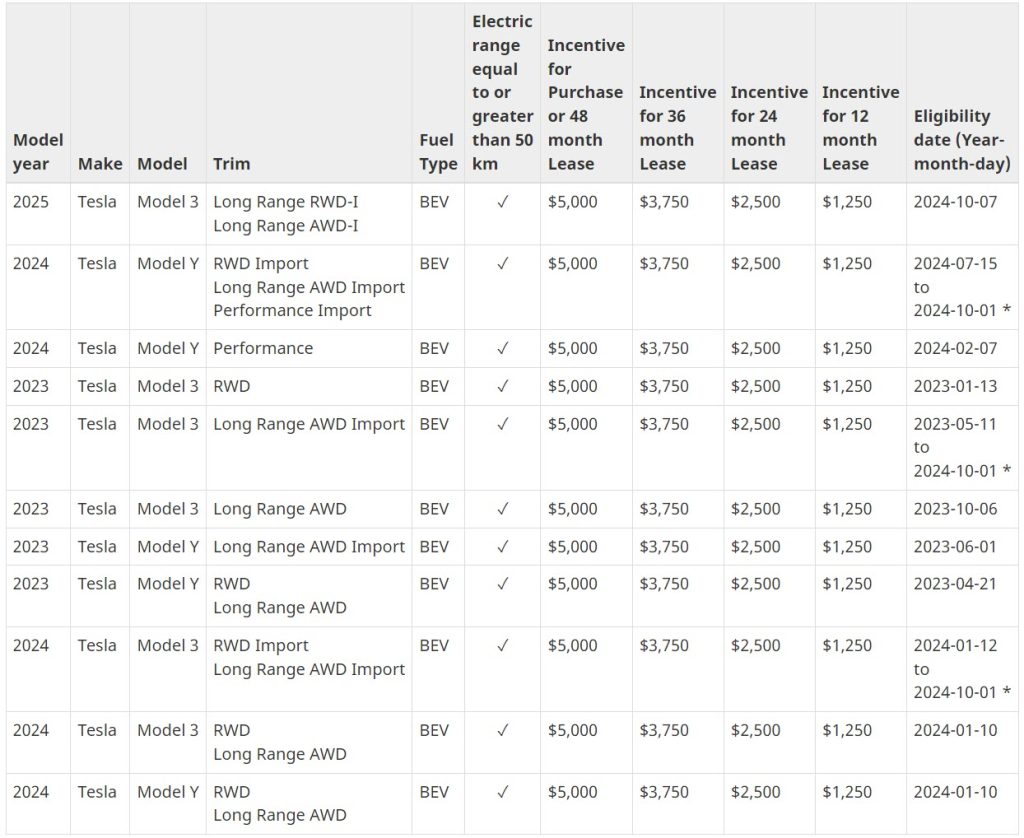This screenshot has width=1024, height=838.
Task: Click the checkmark for 2024 Model Y Performance
Action: 502,349
